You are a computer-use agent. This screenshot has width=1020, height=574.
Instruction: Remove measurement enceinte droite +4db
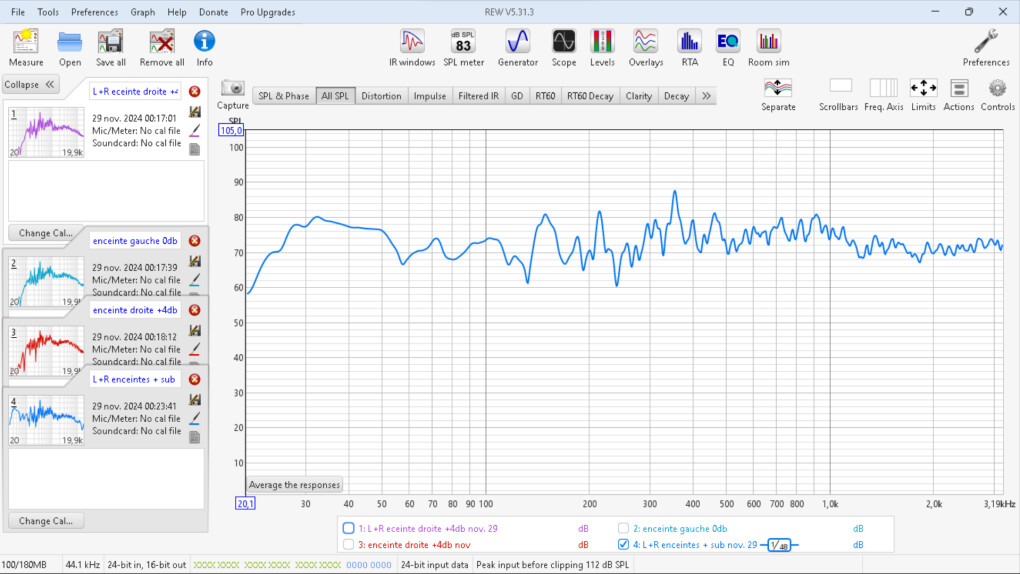[x=195, y=310]
